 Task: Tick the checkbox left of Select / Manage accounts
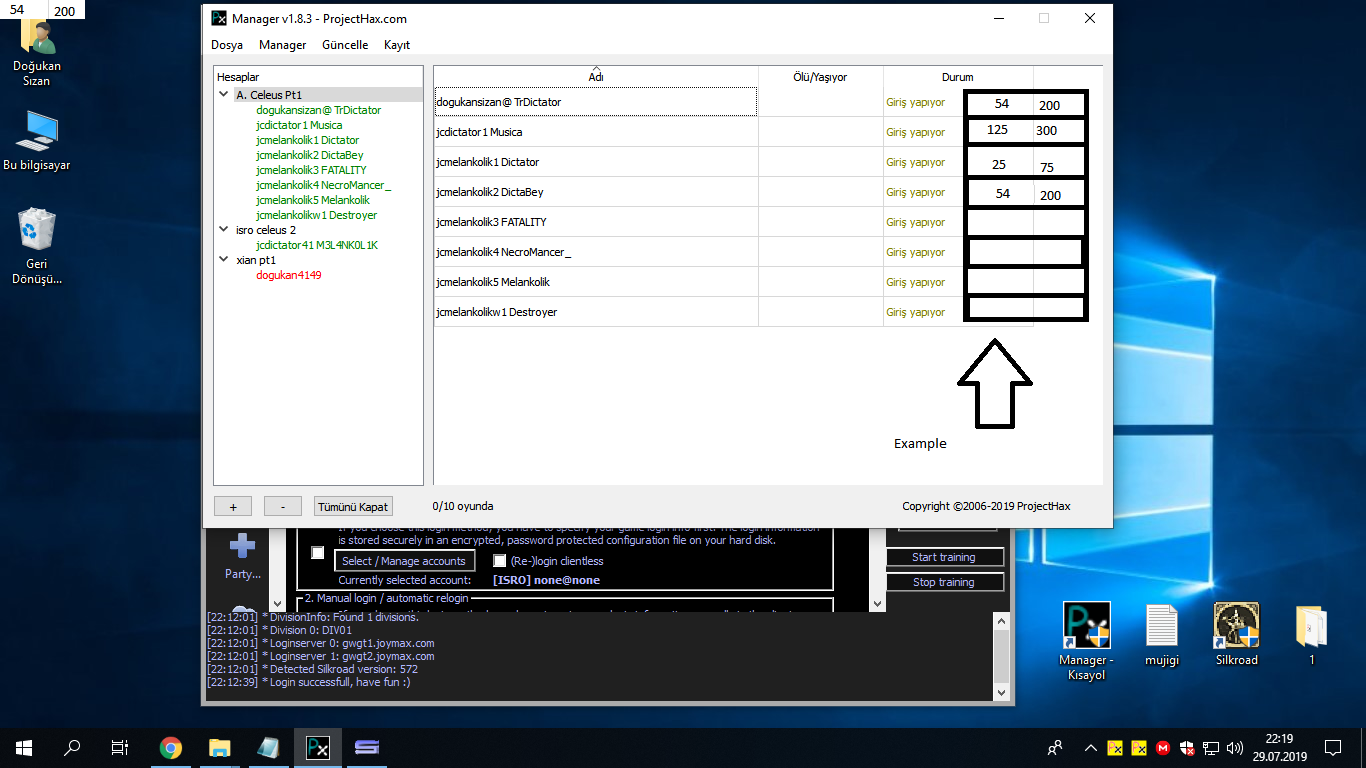click(x=318, y=553)
